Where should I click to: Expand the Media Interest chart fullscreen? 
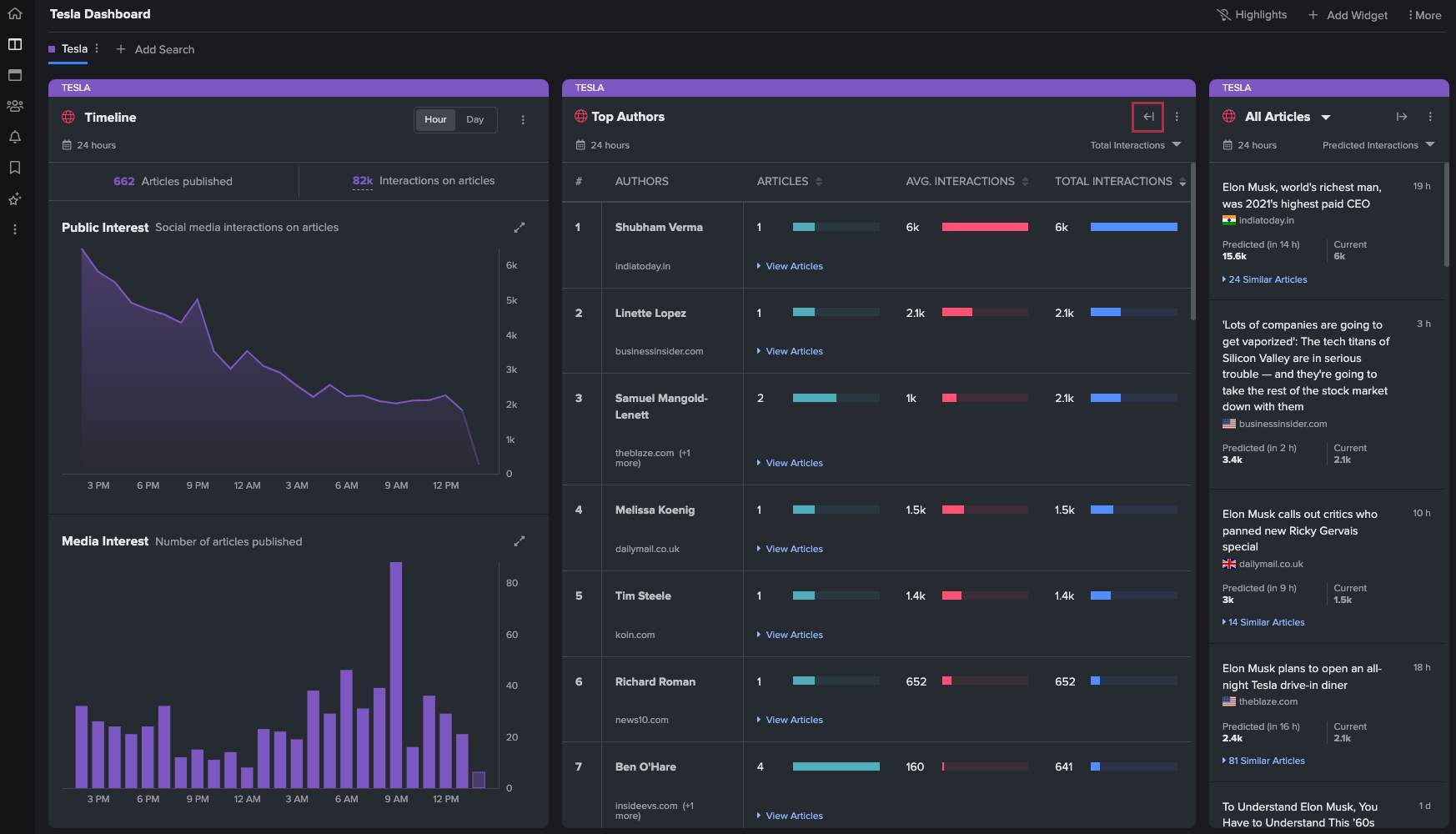click(520, 541)
